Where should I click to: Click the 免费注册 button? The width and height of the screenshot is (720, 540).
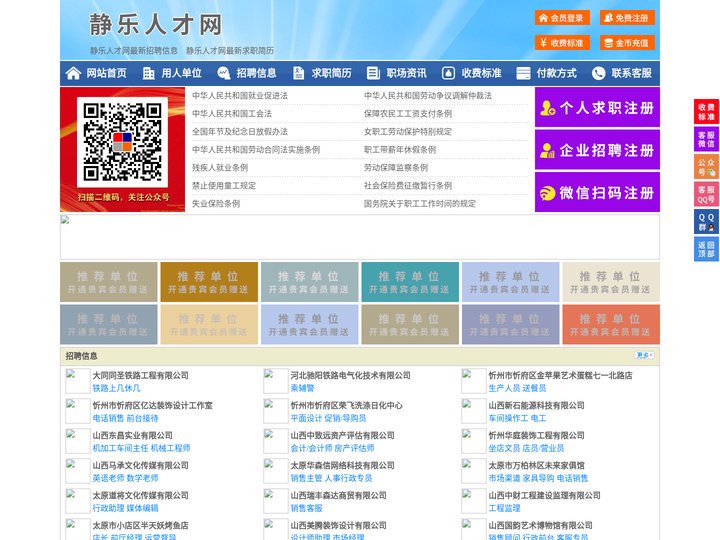(x=627, y=18)
